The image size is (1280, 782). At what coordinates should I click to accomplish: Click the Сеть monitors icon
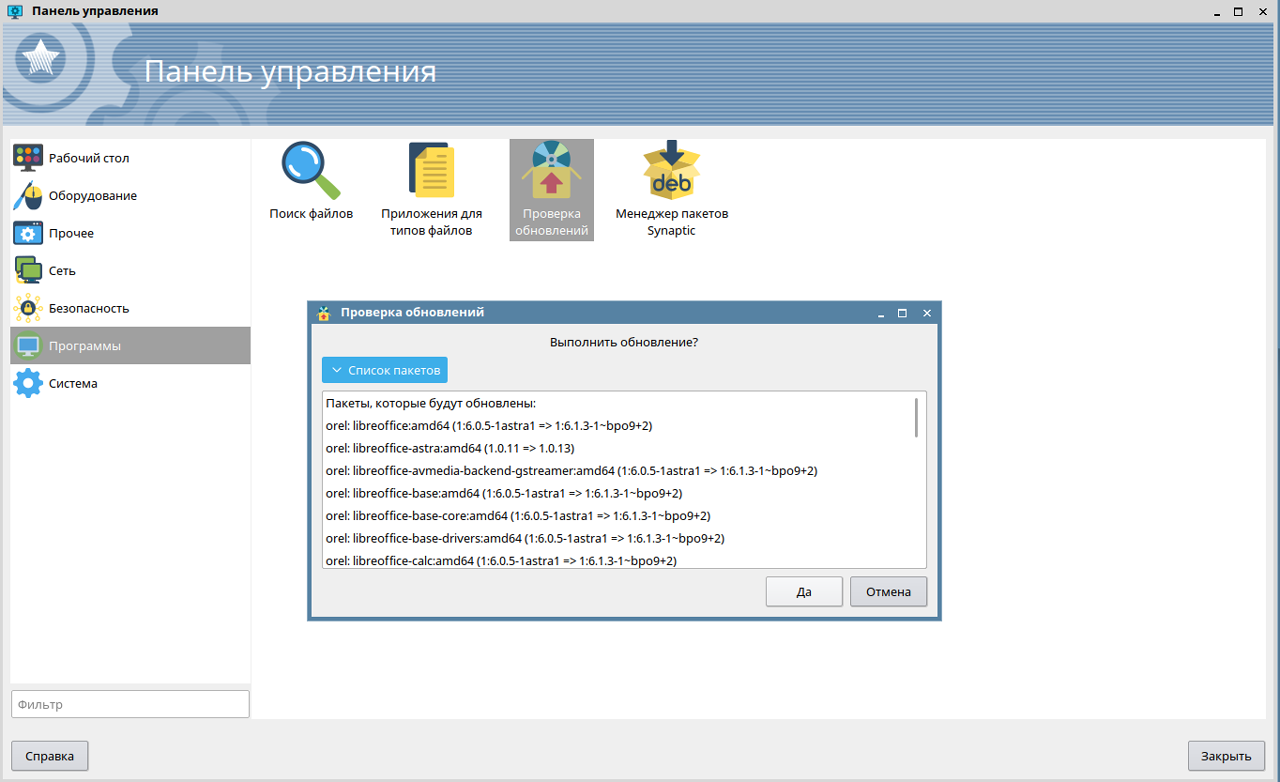[x=28, y=271]
